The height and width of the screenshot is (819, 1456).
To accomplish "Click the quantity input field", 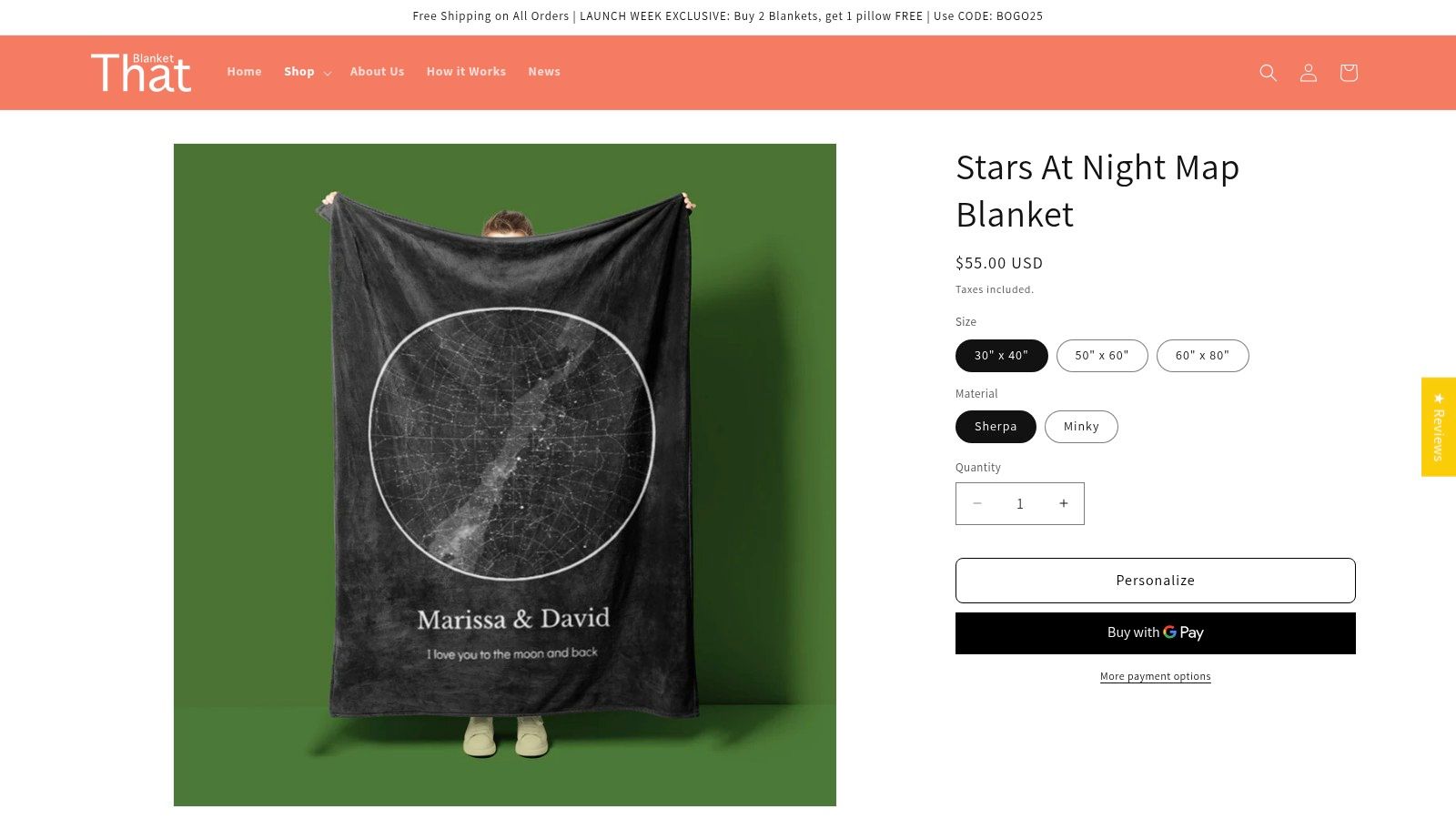I will (x=1020, y=503).
